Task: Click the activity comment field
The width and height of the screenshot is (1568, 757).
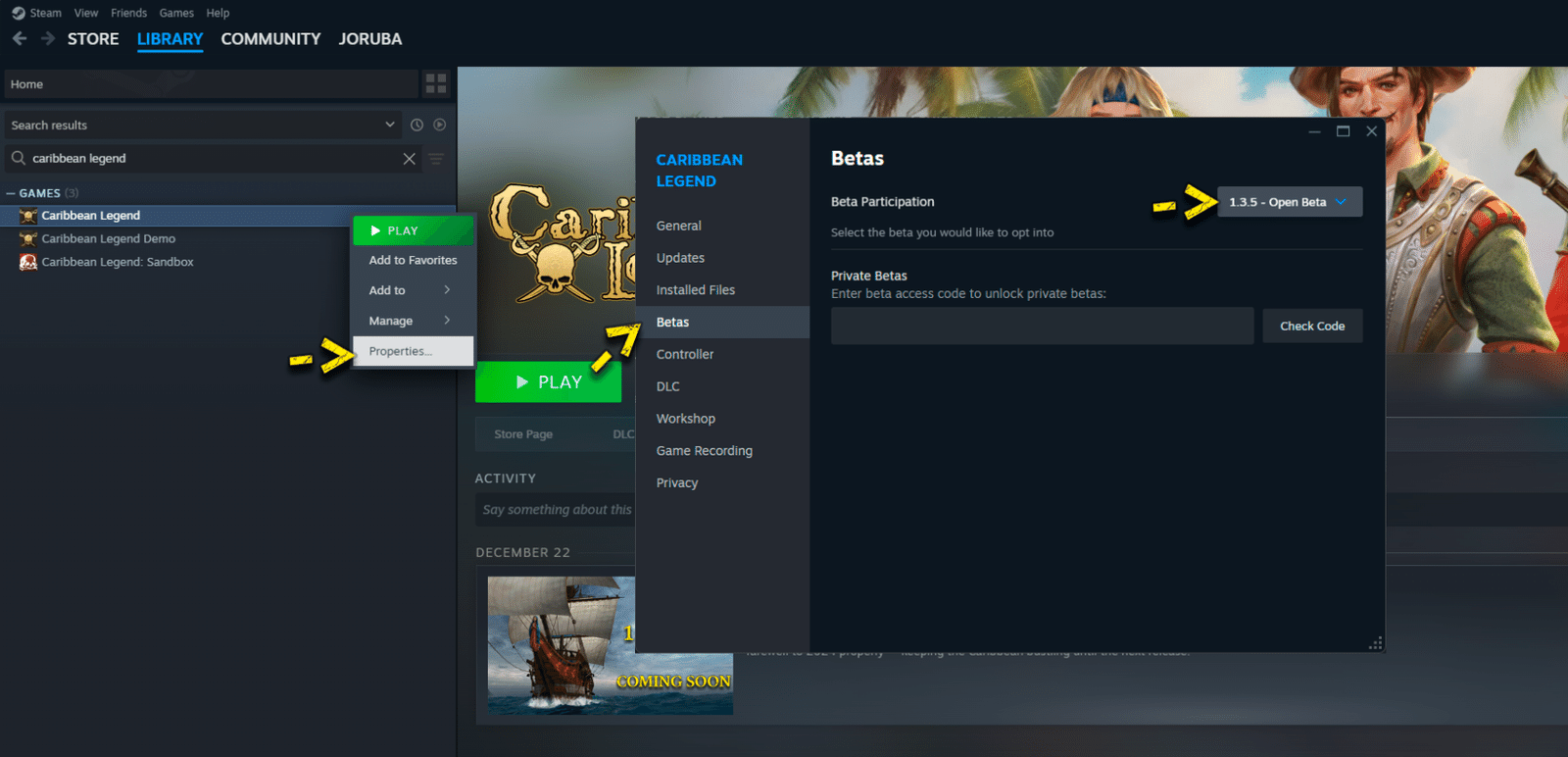Action: coord(557,510)
